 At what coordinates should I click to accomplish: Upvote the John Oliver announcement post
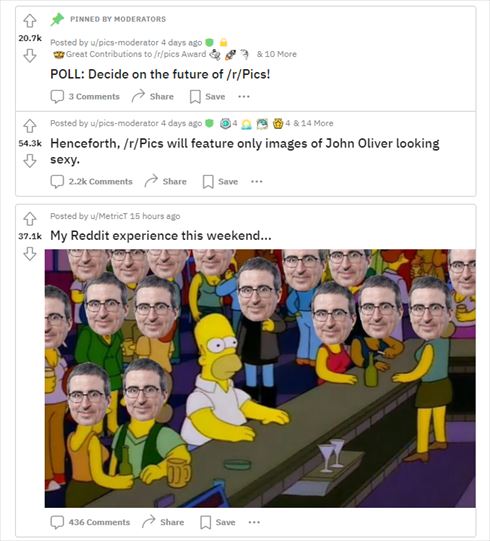click(30, 126)
